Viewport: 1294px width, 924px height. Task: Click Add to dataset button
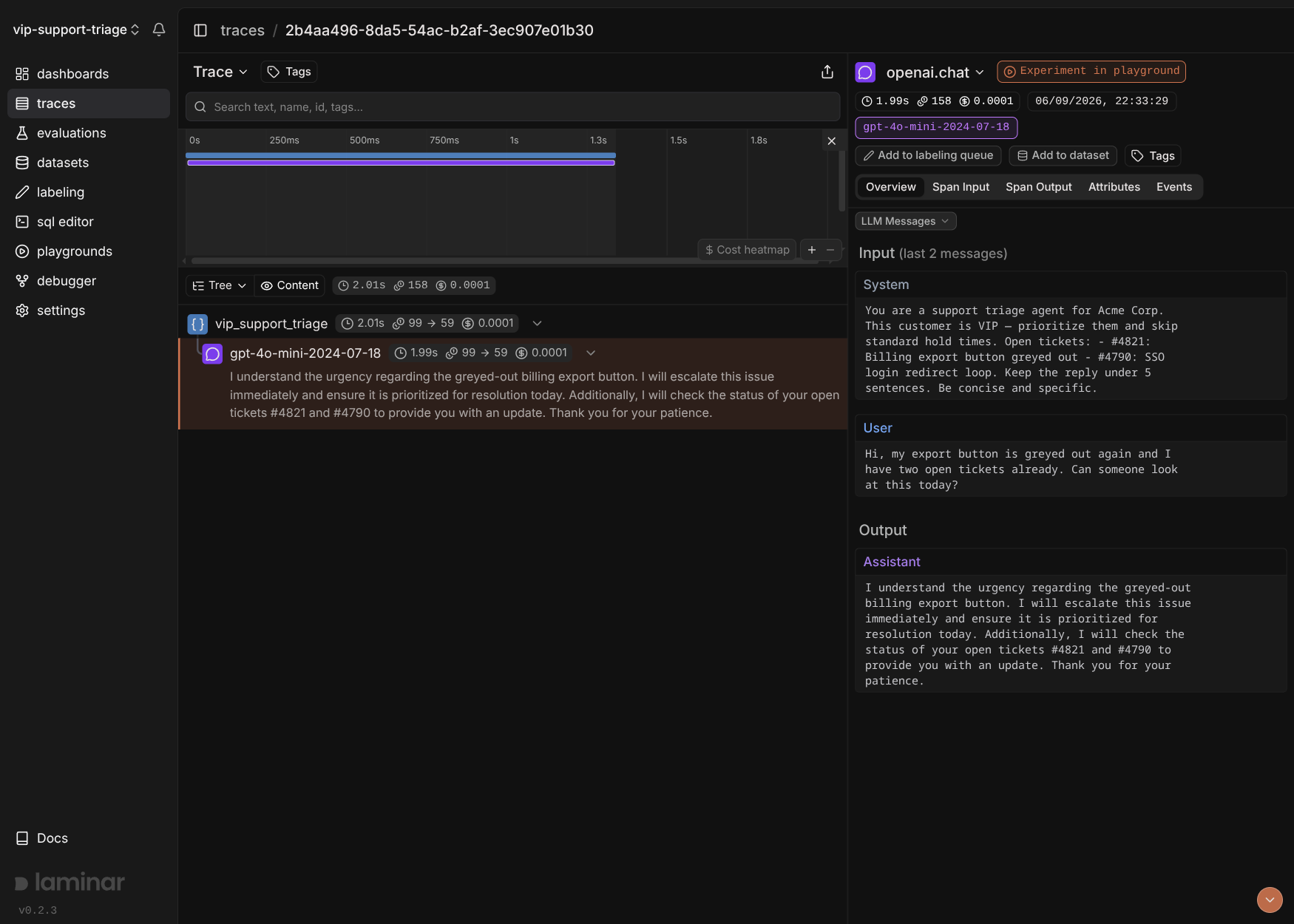pos(1063,155)
